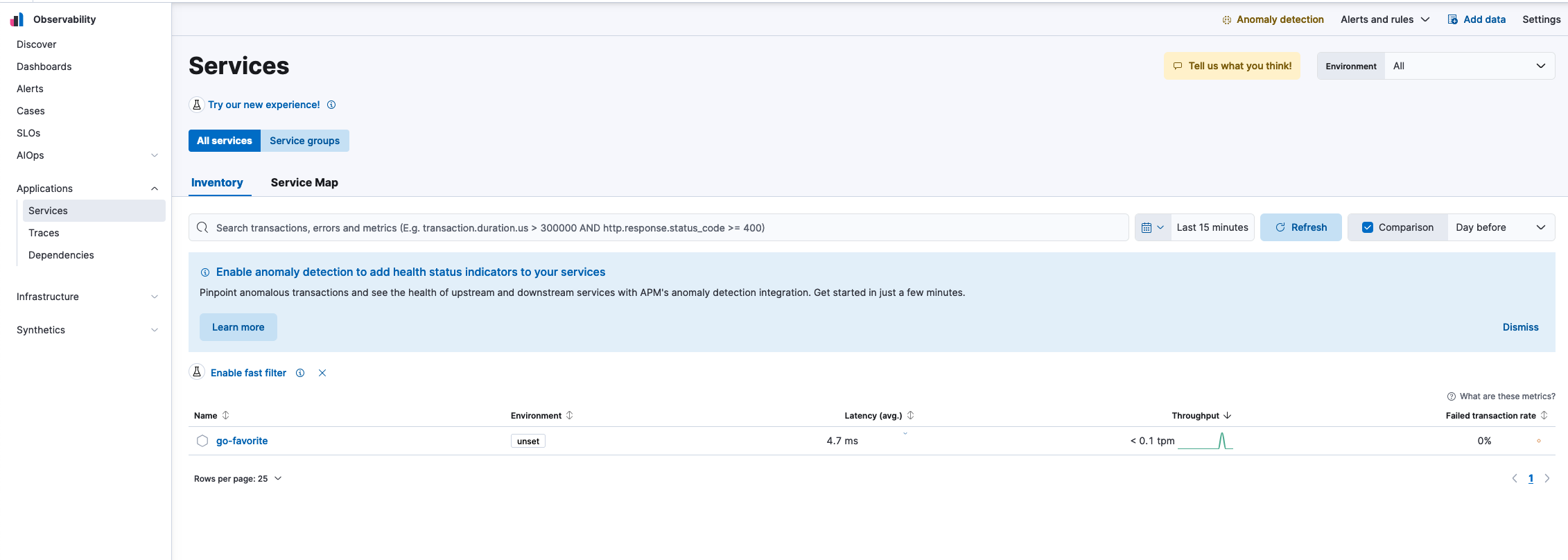Screen dimensions: 1568x560
Task: Open Alerts and rules menu
Action: (1384, 19)
